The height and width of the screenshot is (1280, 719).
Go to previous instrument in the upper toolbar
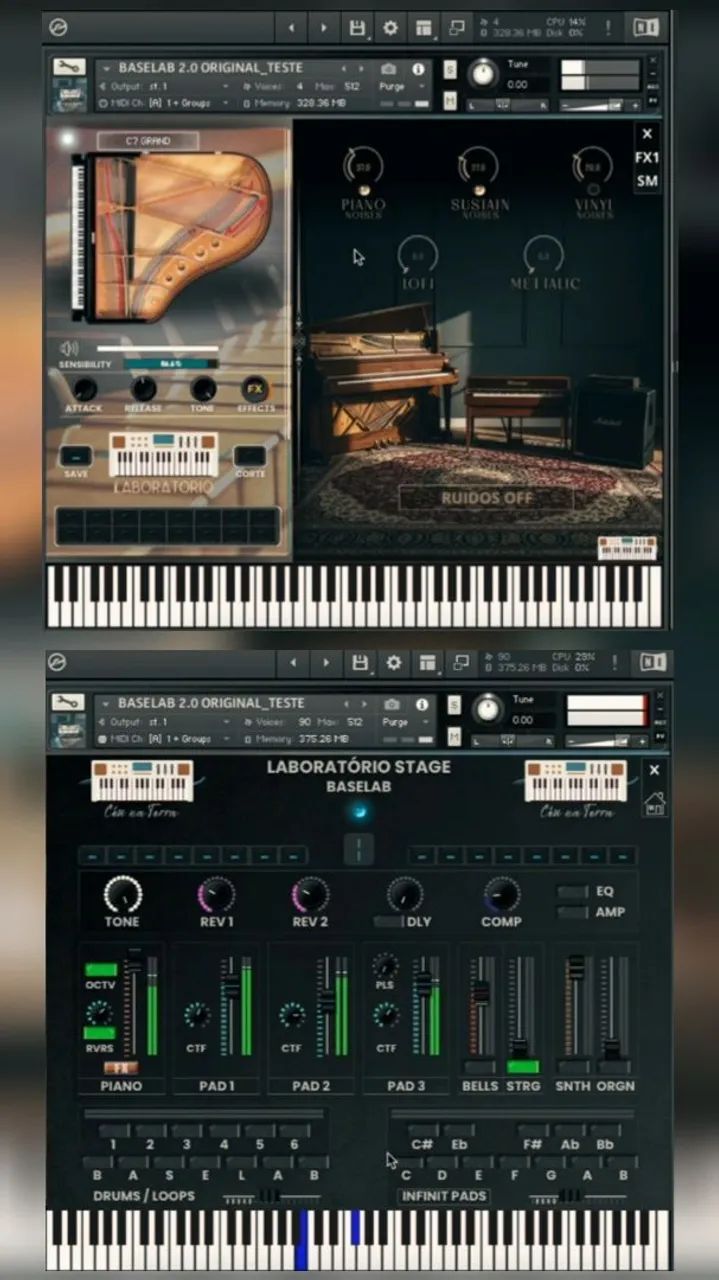[x=291, y=28]
